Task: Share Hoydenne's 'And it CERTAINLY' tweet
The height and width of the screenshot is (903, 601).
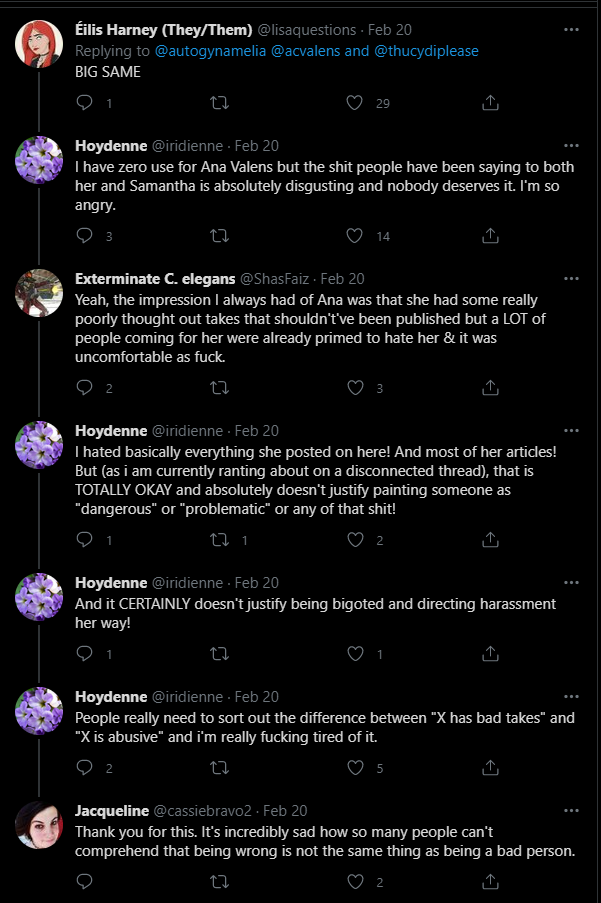Action: click(x=490, y=654)
